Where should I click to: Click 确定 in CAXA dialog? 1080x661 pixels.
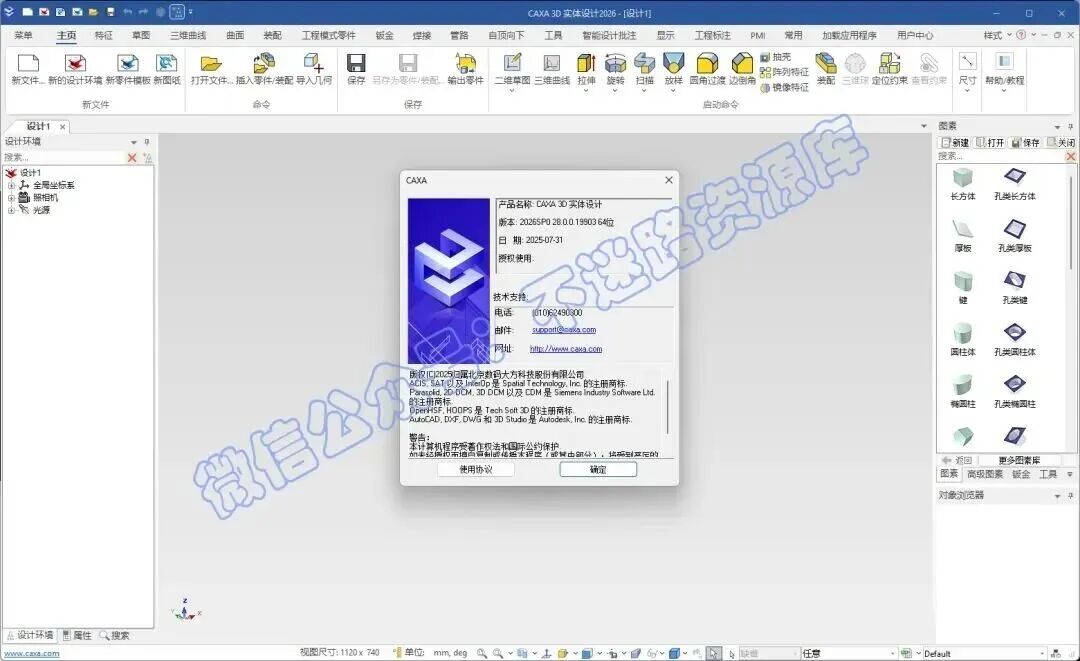pyautogui.click(x=598, y=470)
